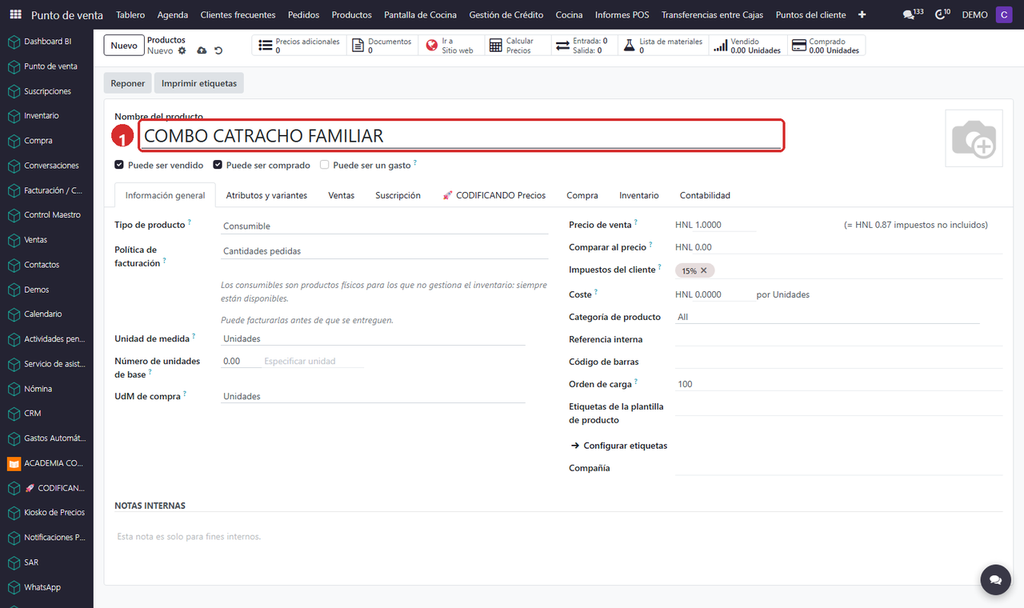
Task: Click the Nuevo button
Action: (123, 45)
